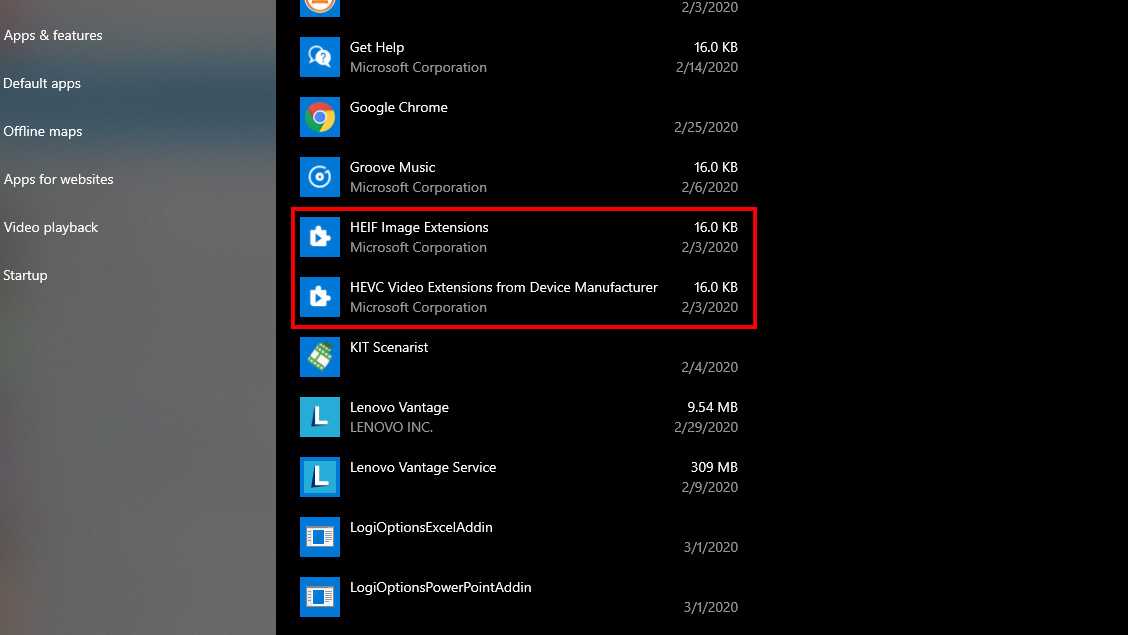Go to Default apps section
1128x635 pixels.
tap(42, 83)
